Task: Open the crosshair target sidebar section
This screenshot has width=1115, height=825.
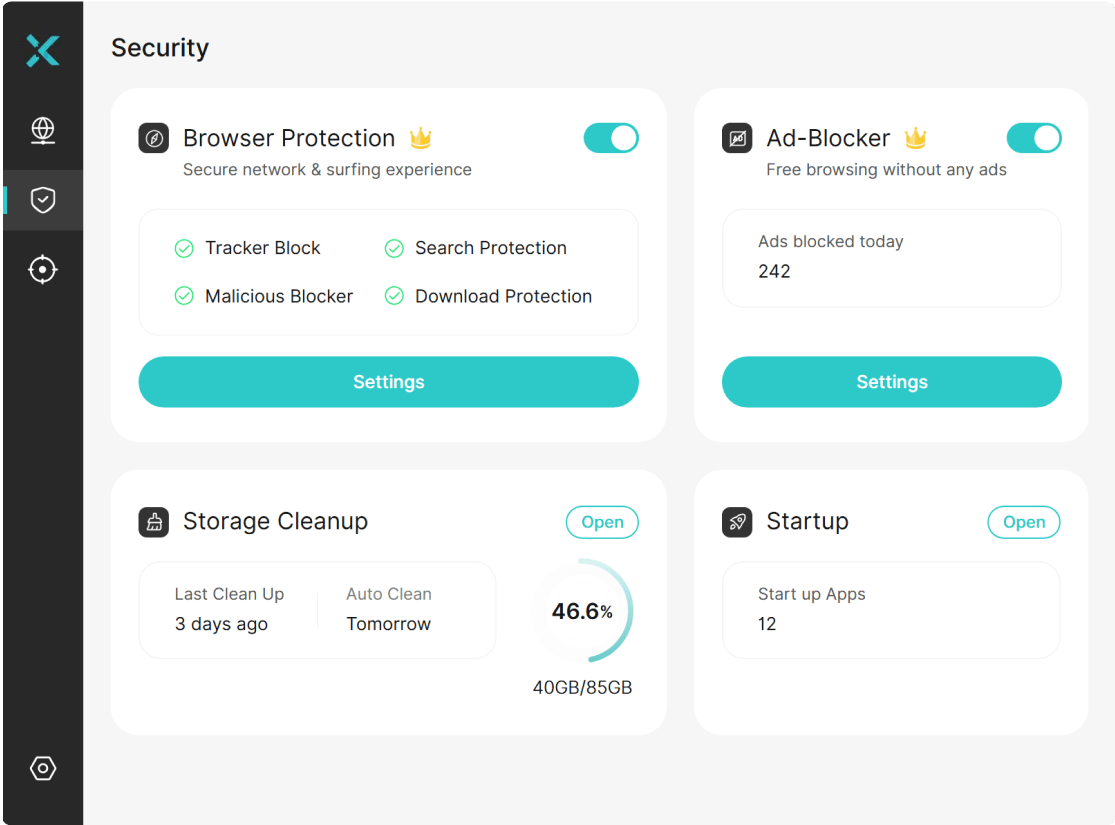Action: tap(43, 270)
